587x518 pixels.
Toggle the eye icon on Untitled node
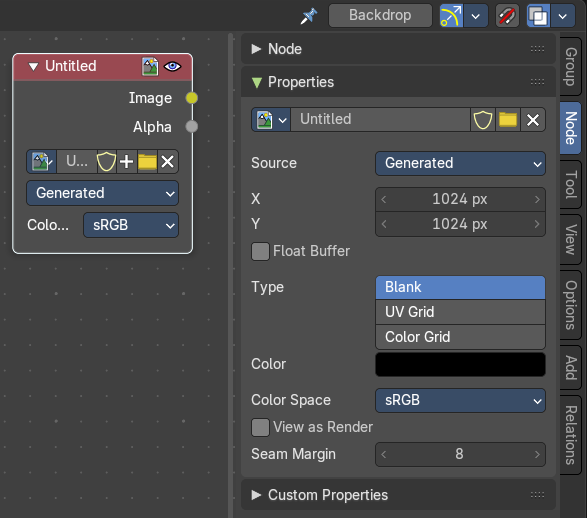point(173,67)
